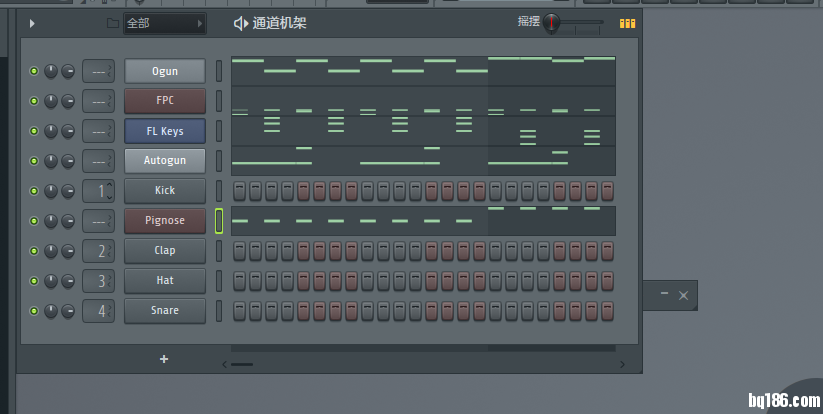Click the FPC channel volume knob

68,101
